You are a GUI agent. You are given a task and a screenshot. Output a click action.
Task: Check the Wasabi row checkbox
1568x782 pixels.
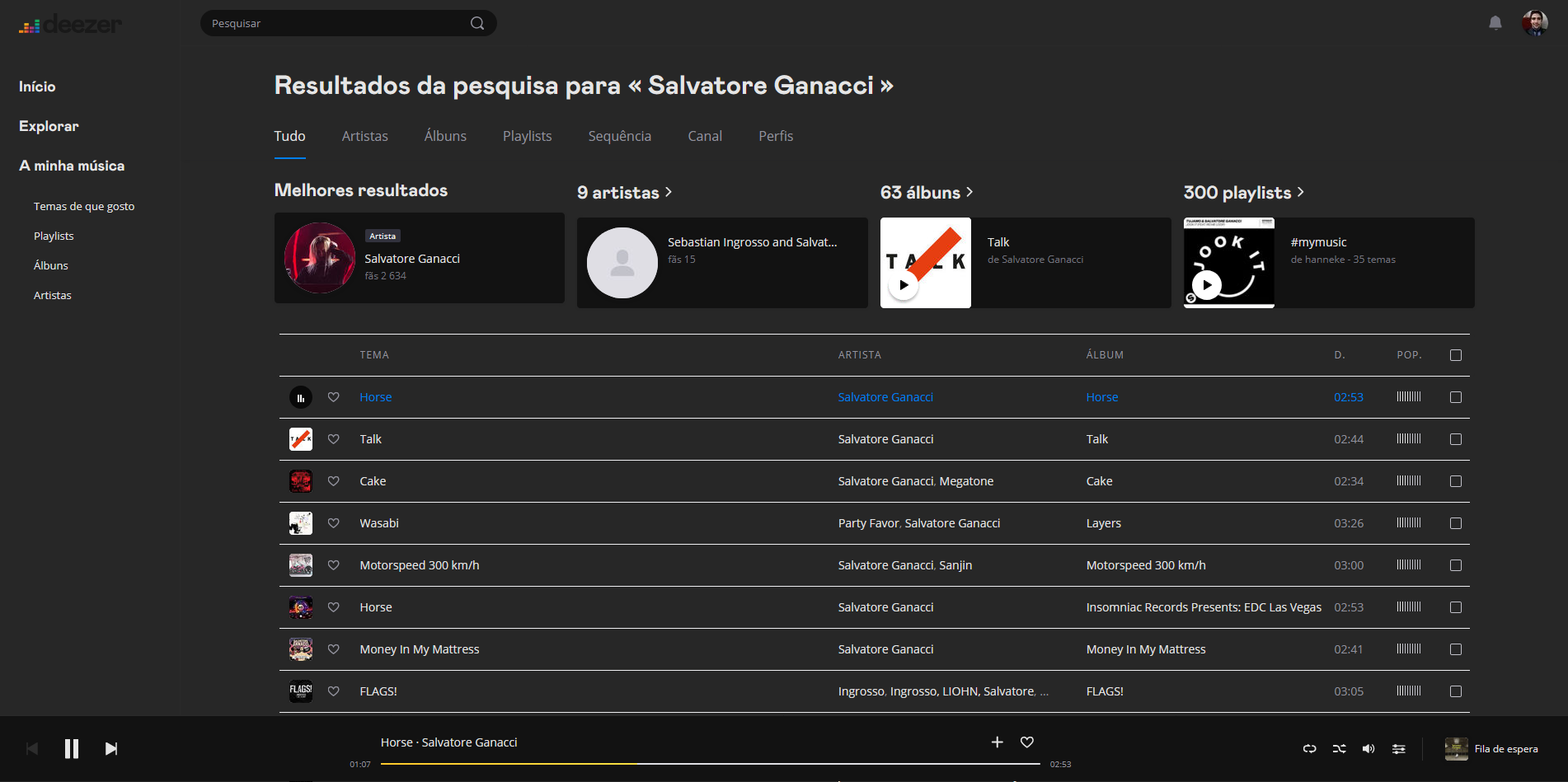coord(1456,523)
